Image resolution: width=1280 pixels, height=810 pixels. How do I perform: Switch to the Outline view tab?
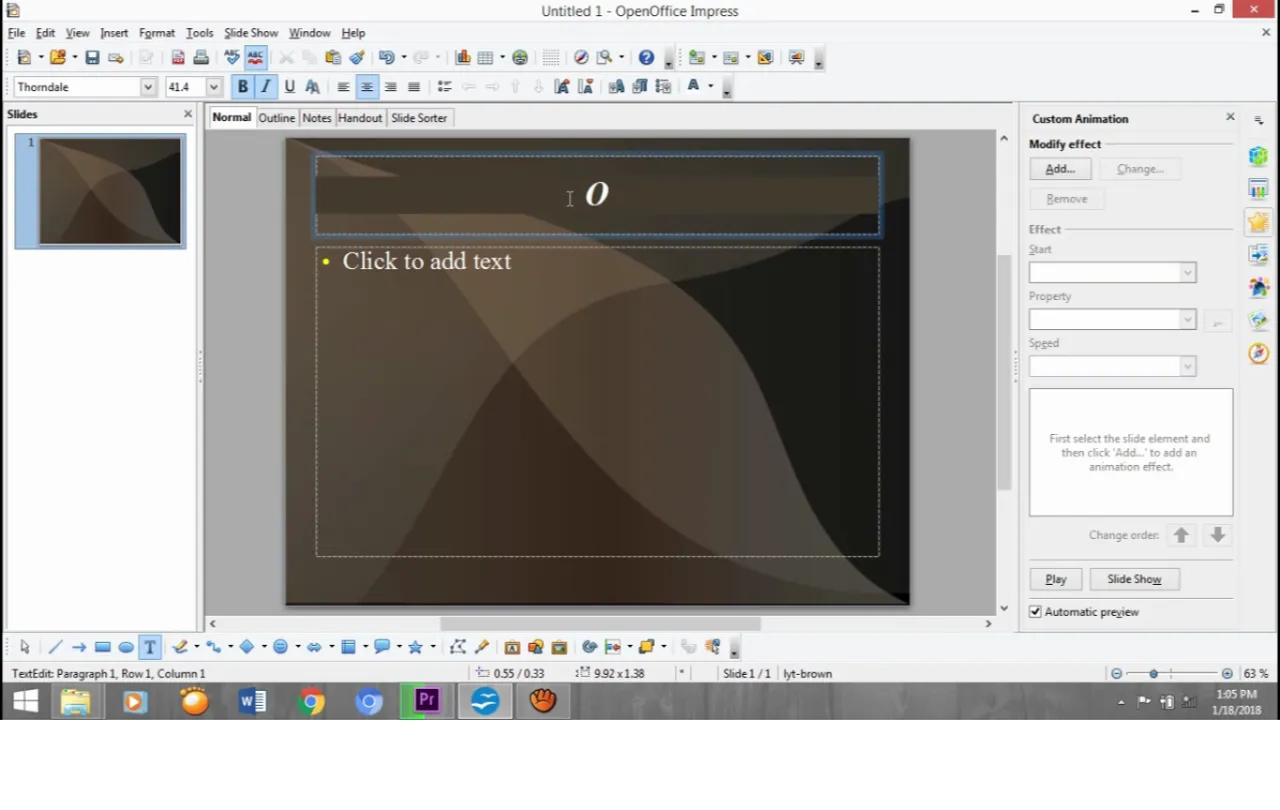276,117
